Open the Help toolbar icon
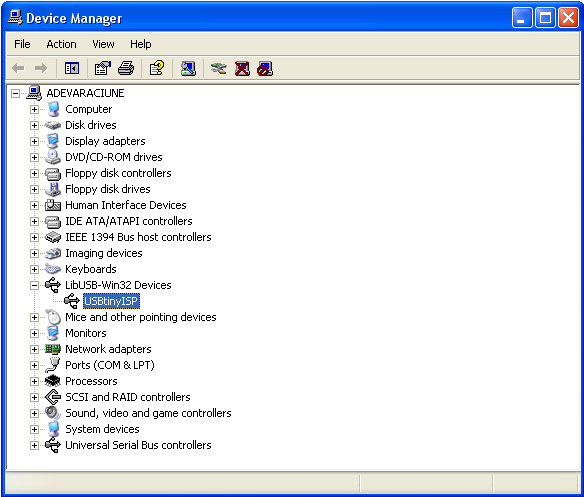The height and width of the screenshot is (497, 584). [157, 69]
